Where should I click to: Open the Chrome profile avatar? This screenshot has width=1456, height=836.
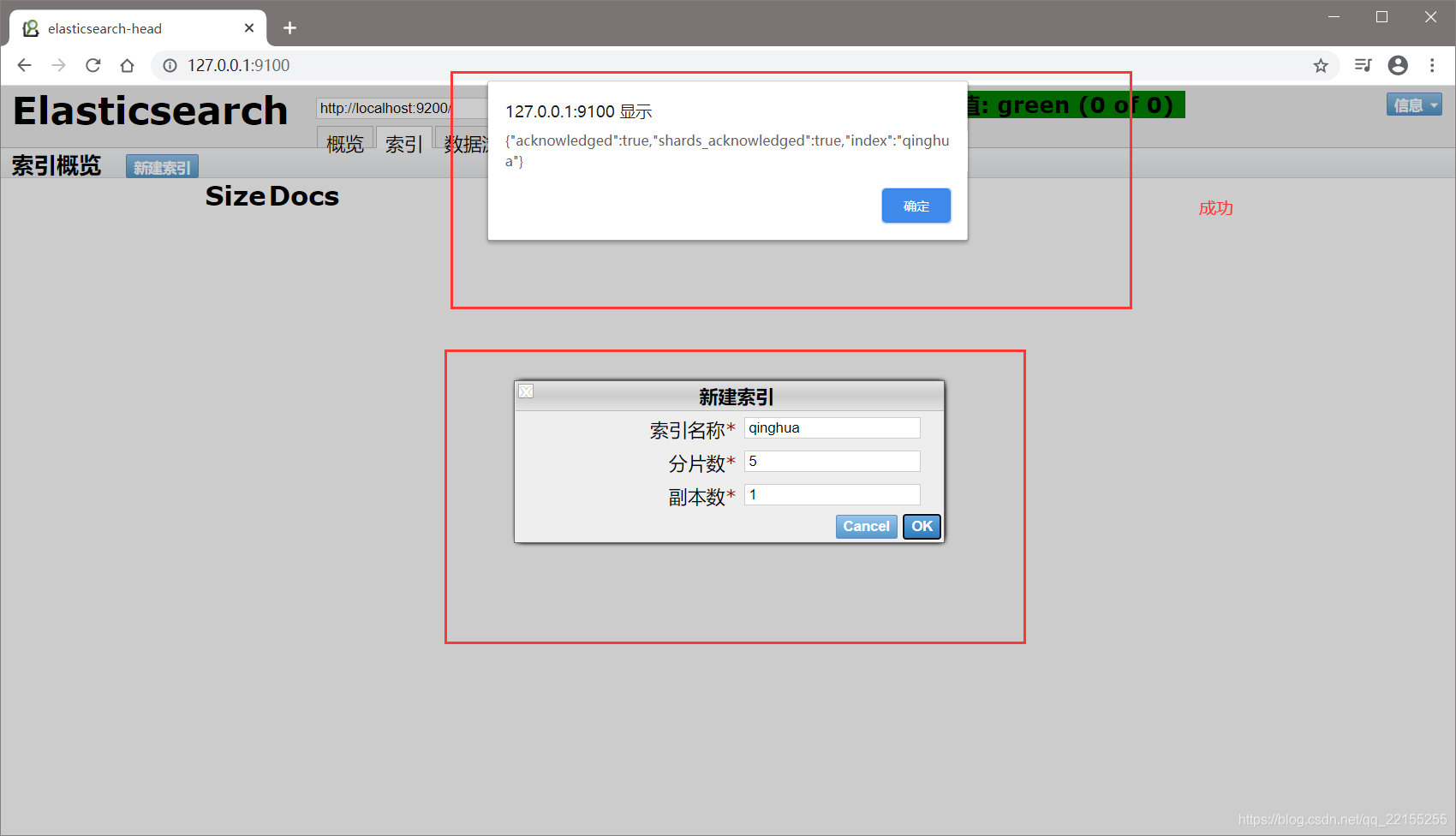pyautogui.click(x=1398, y=65)
